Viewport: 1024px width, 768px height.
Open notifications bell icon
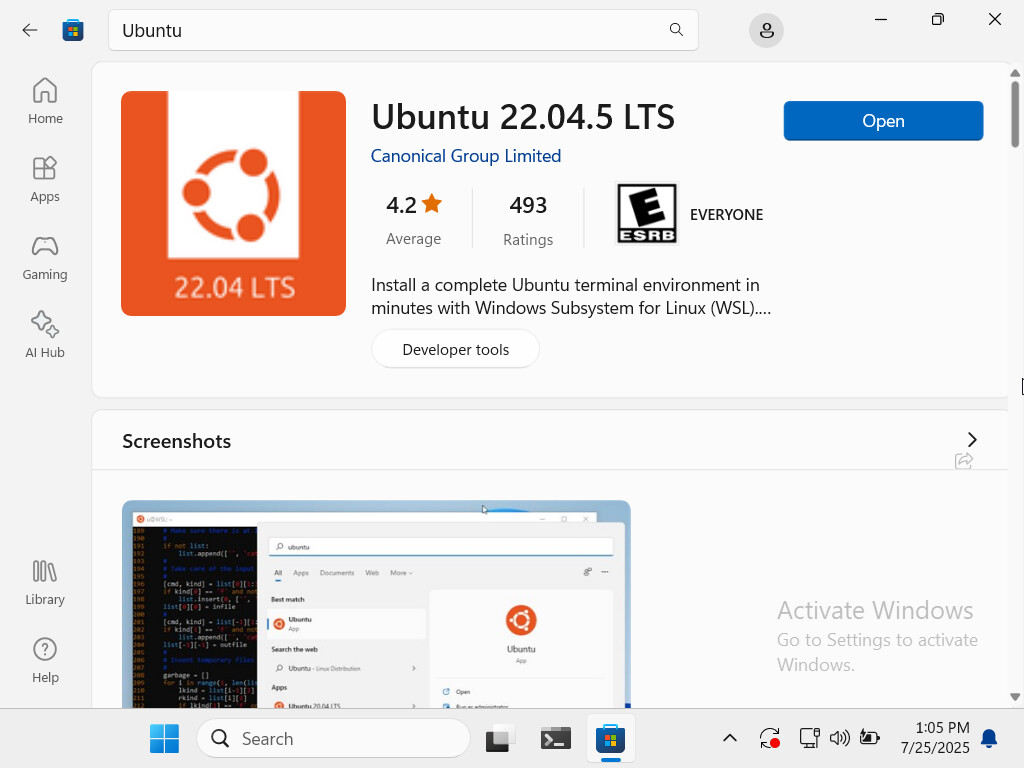[989, 739]
